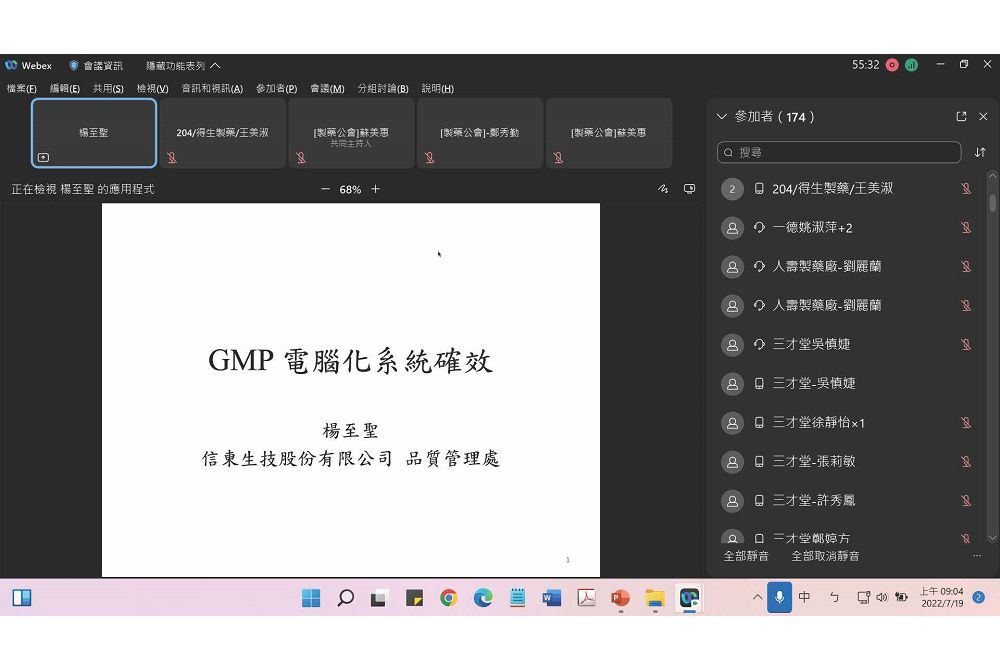This screenshot has width=1000, height=670.
Task: Click the red recording indicator icon
Action: (892, 65)
